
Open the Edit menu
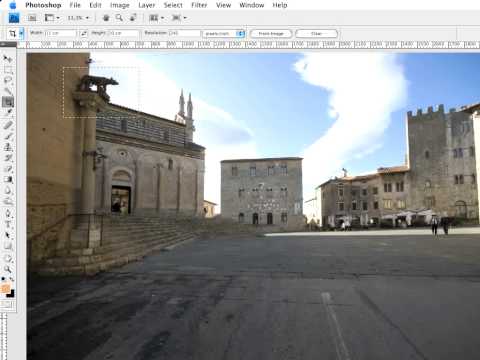point(95,5)
